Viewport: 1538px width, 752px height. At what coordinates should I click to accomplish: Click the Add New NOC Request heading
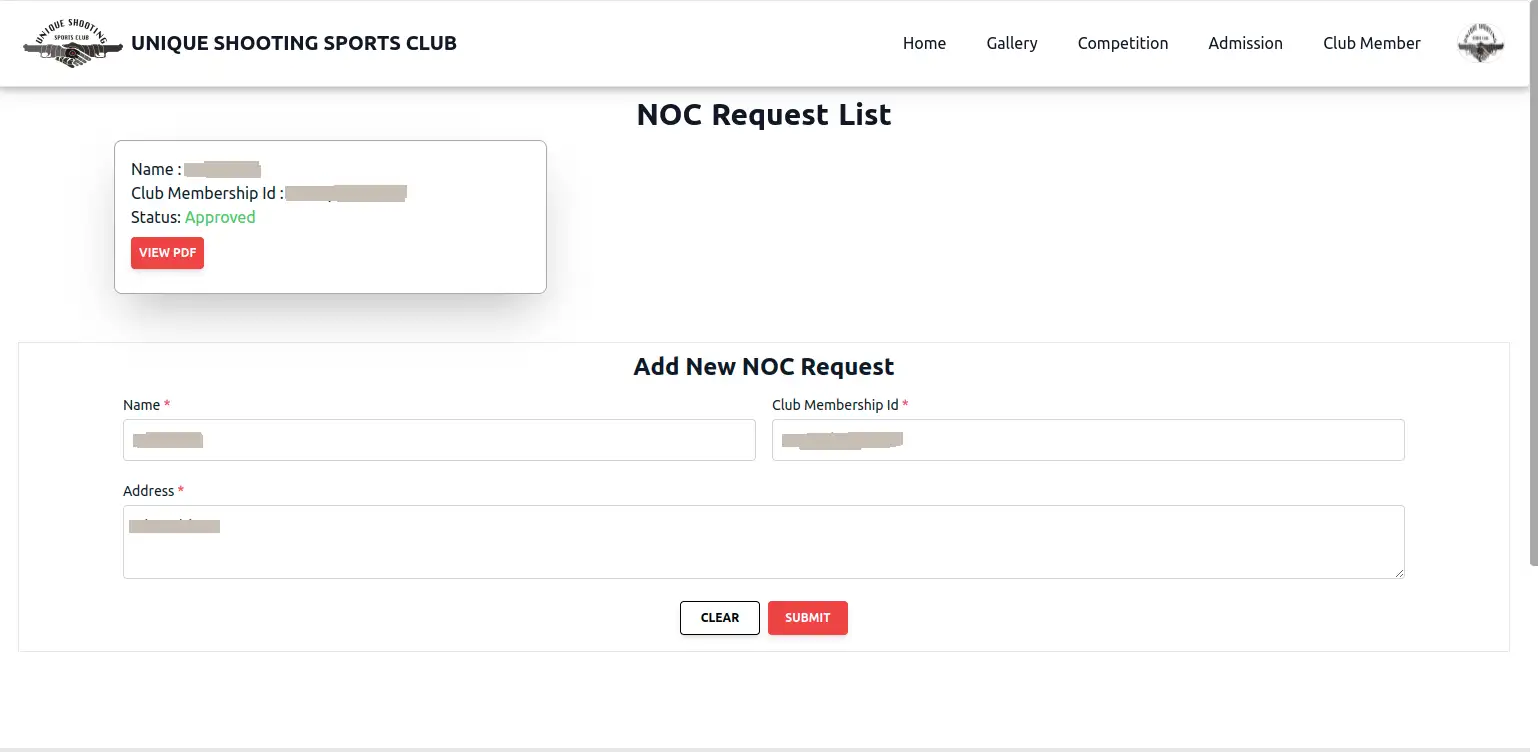[763, 367]
